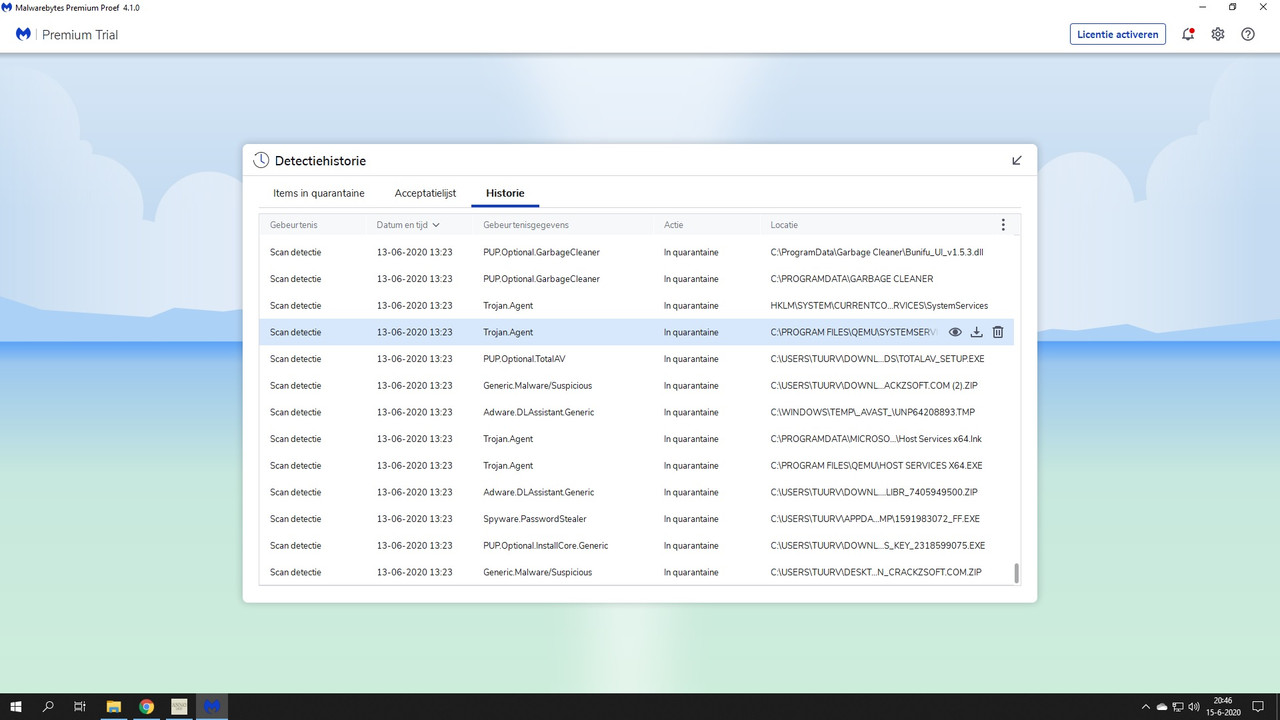
Task: Switch to Items in quarantaine tab
Action: click(319, 193)
